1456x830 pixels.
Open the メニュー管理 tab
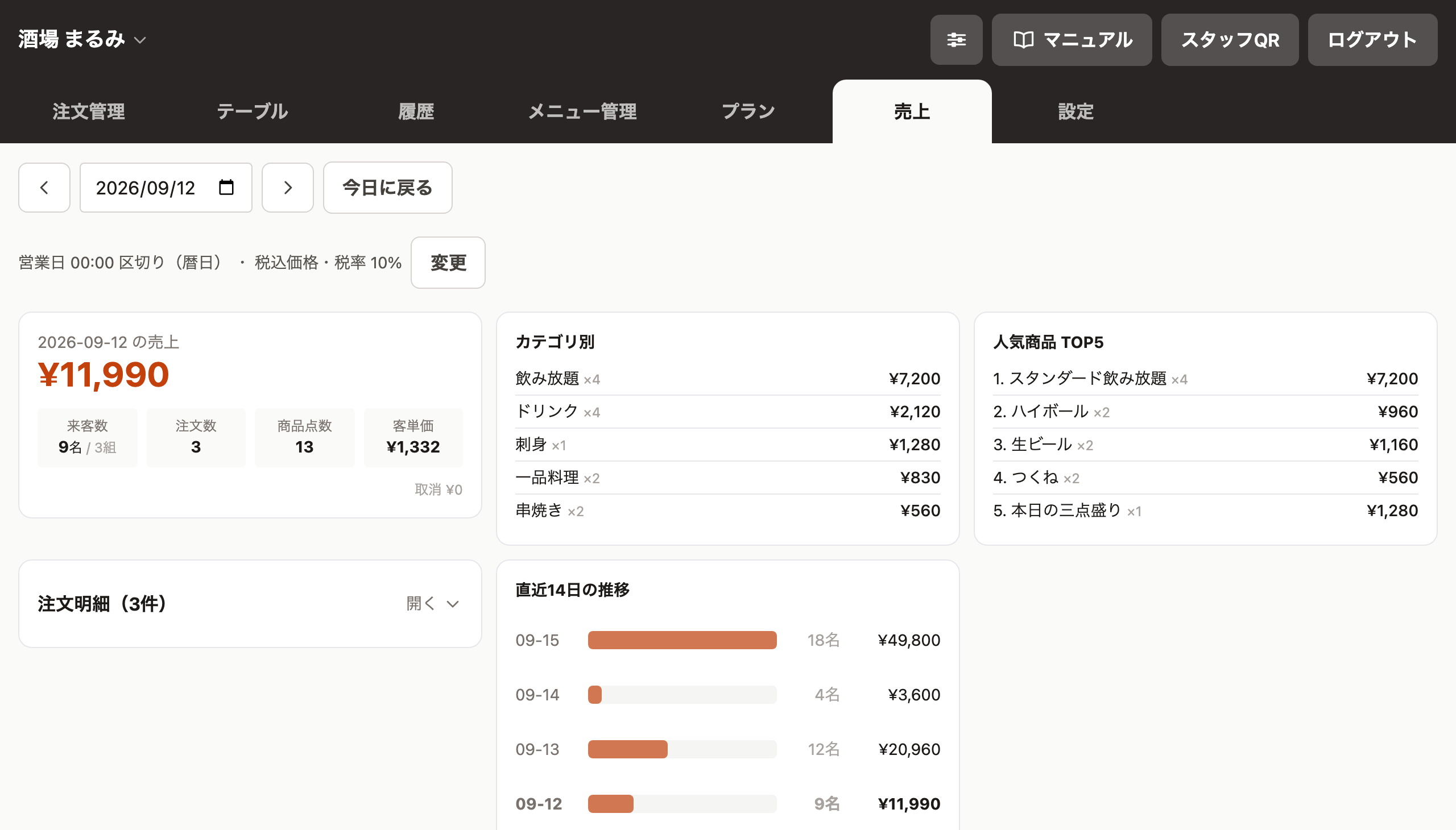pyautogui.click(x=582, y=111)
